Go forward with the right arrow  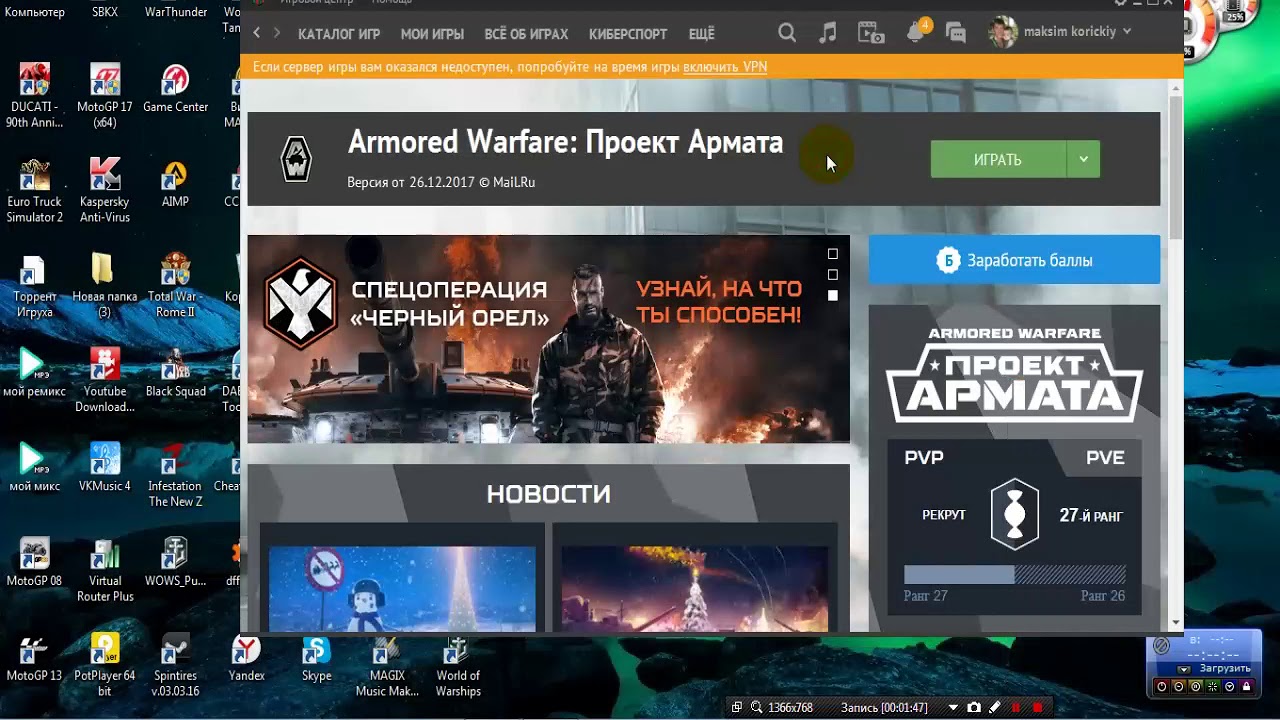tap(277, 33)
